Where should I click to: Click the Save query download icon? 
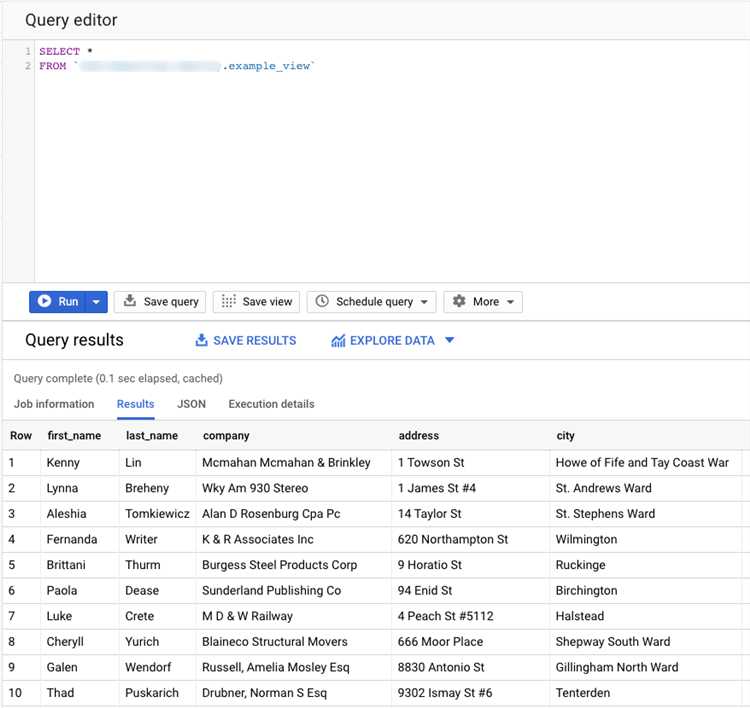tap(129, 301)
